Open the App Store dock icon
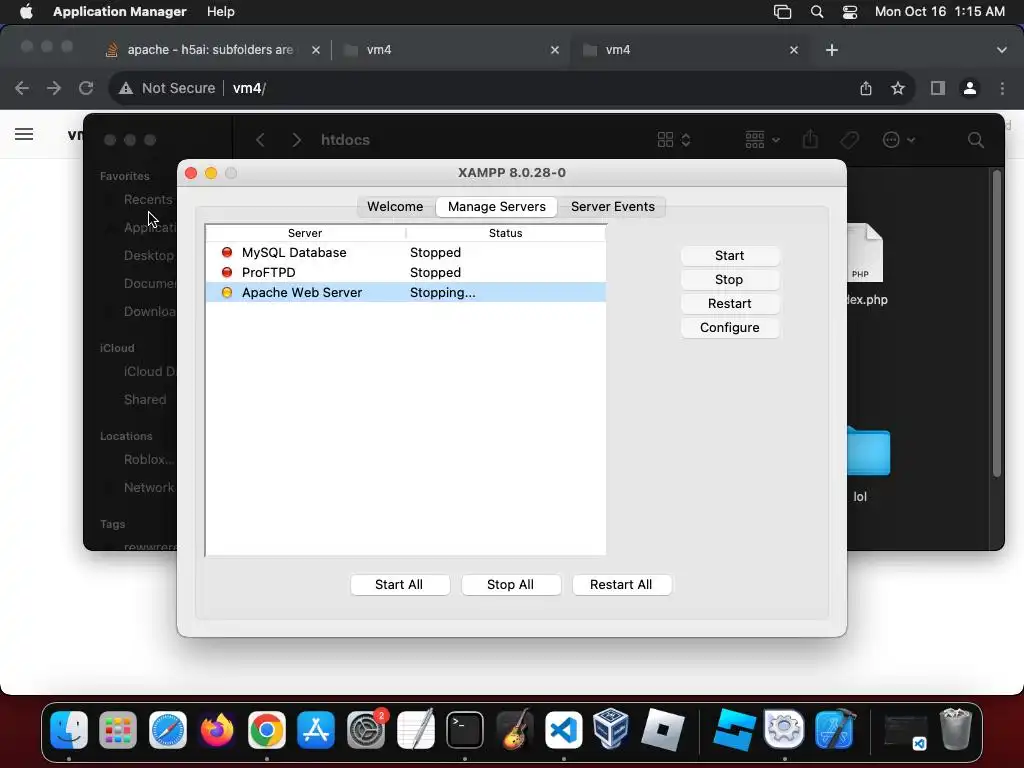This screenshot has height=768, width=1024. (316, 729)
